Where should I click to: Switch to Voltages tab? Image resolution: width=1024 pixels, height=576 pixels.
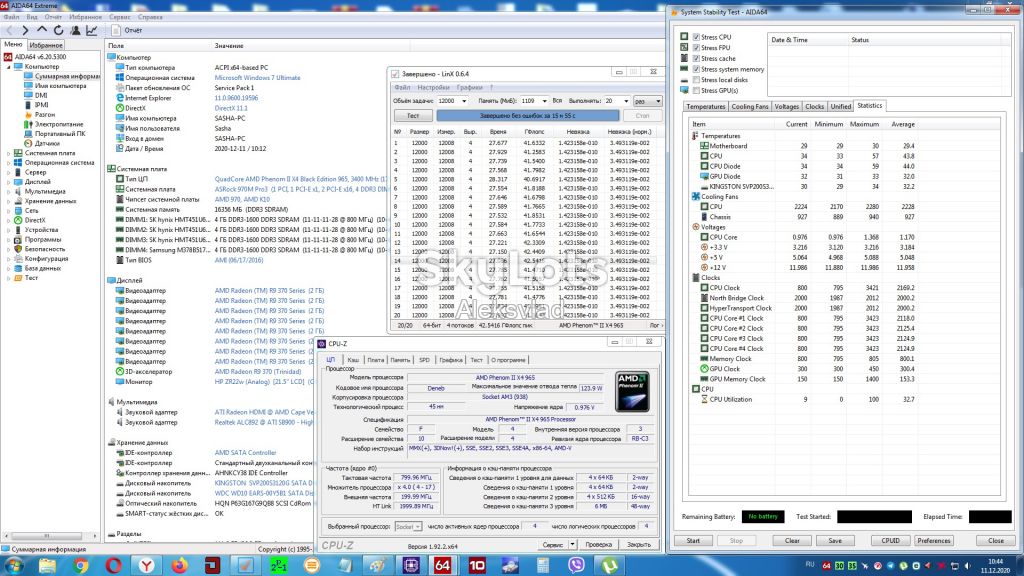pos(786,106)
